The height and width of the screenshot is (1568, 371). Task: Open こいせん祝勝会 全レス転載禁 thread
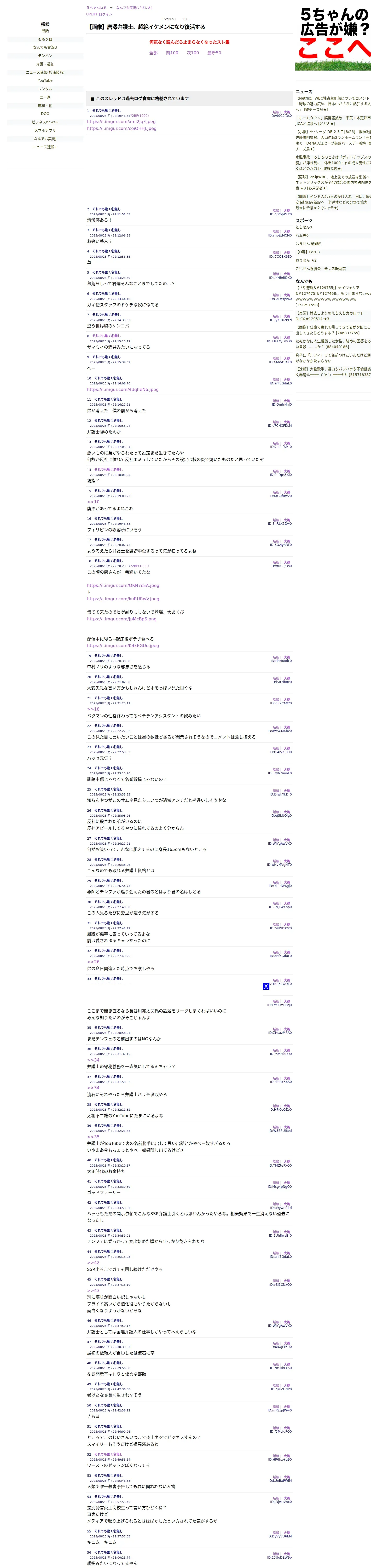(x=321, y=268)
